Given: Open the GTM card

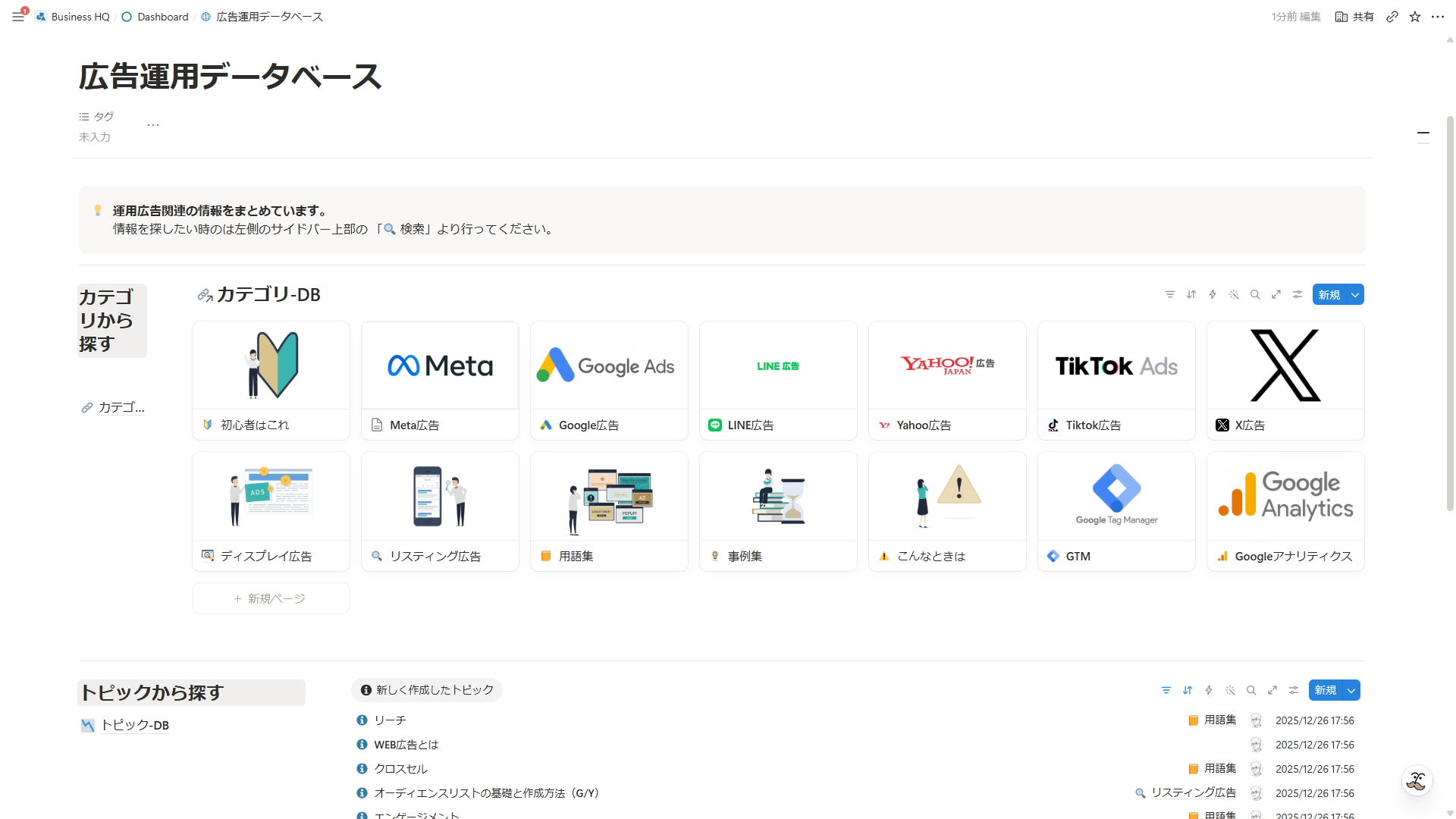Looking at the screenshot, I should [1116, 512].
